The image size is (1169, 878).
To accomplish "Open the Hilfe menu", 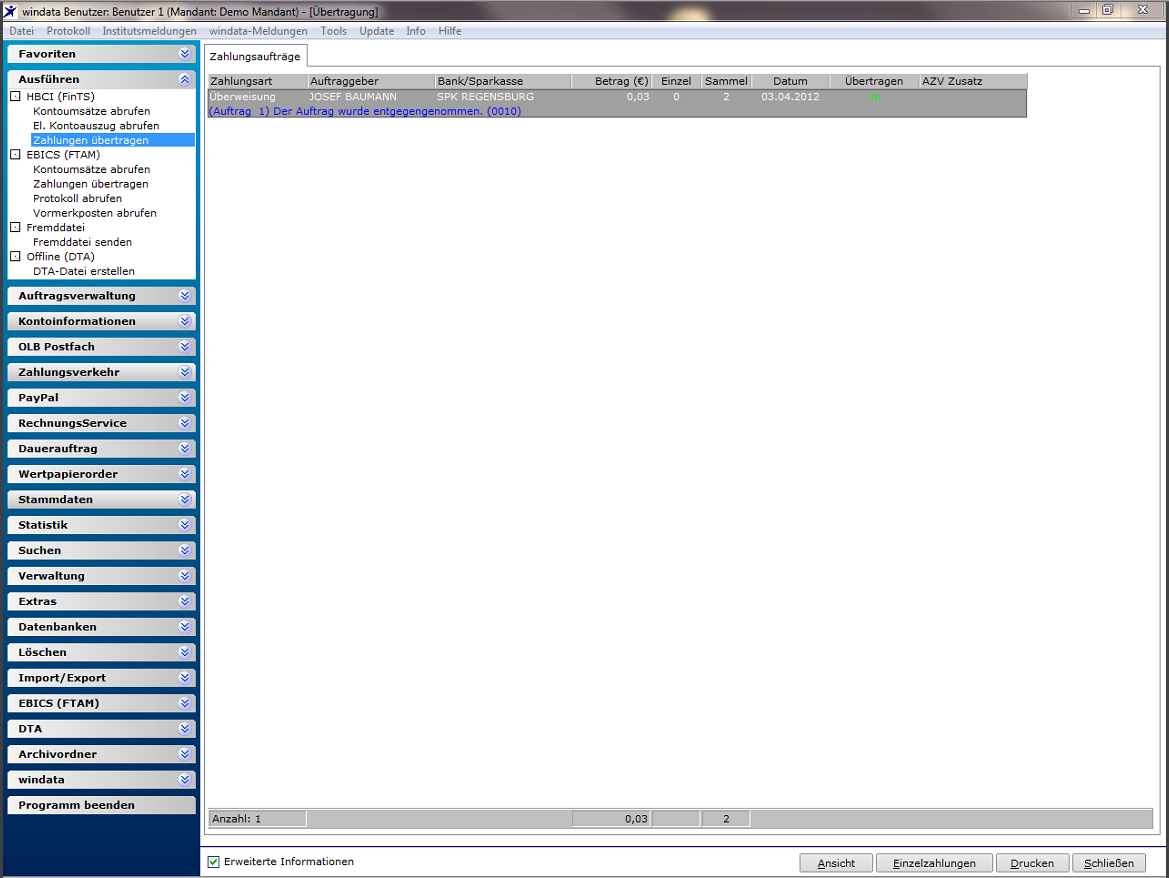I will 450,31.
